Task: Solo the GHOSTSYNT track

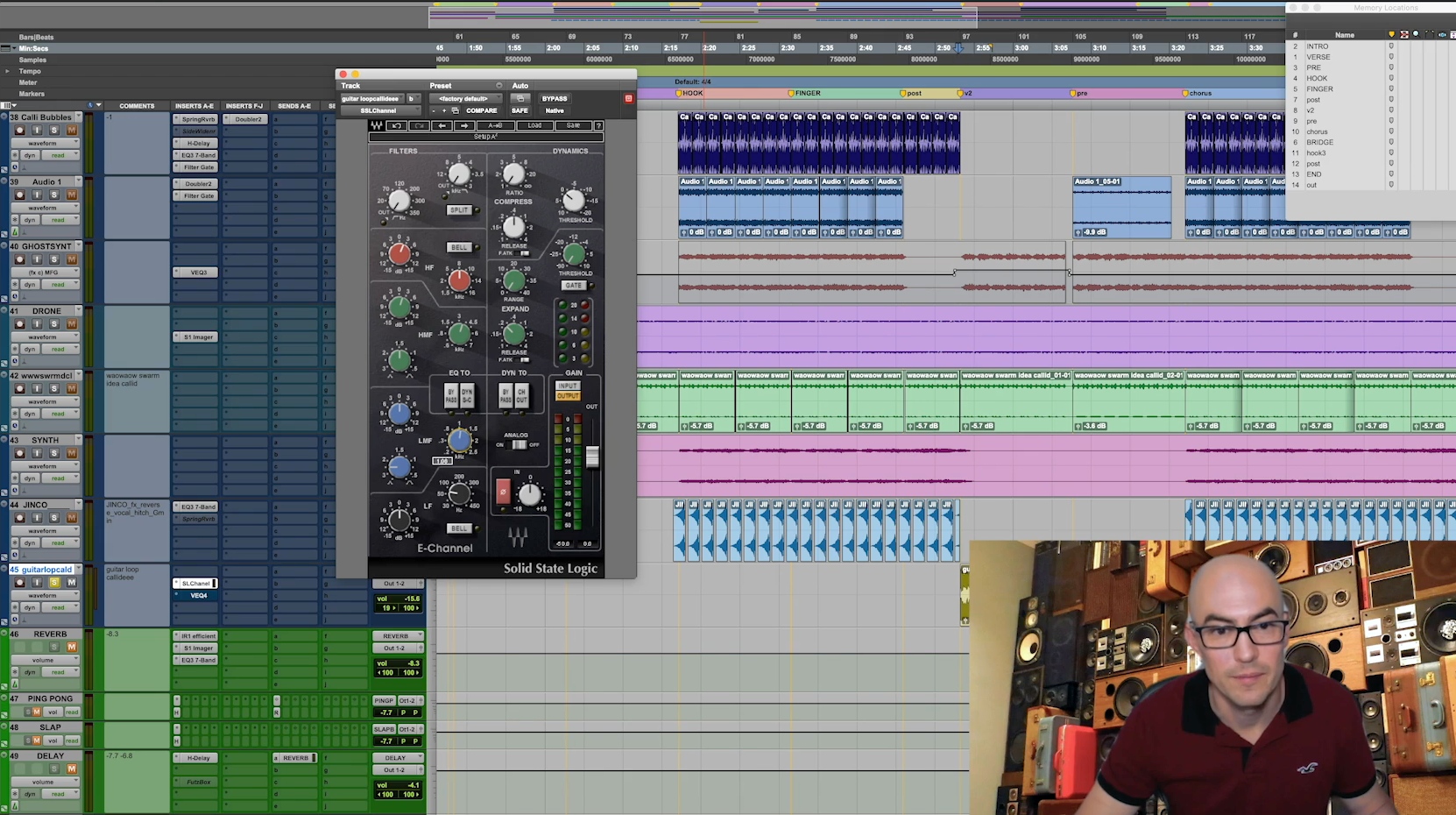Action: 54,259
